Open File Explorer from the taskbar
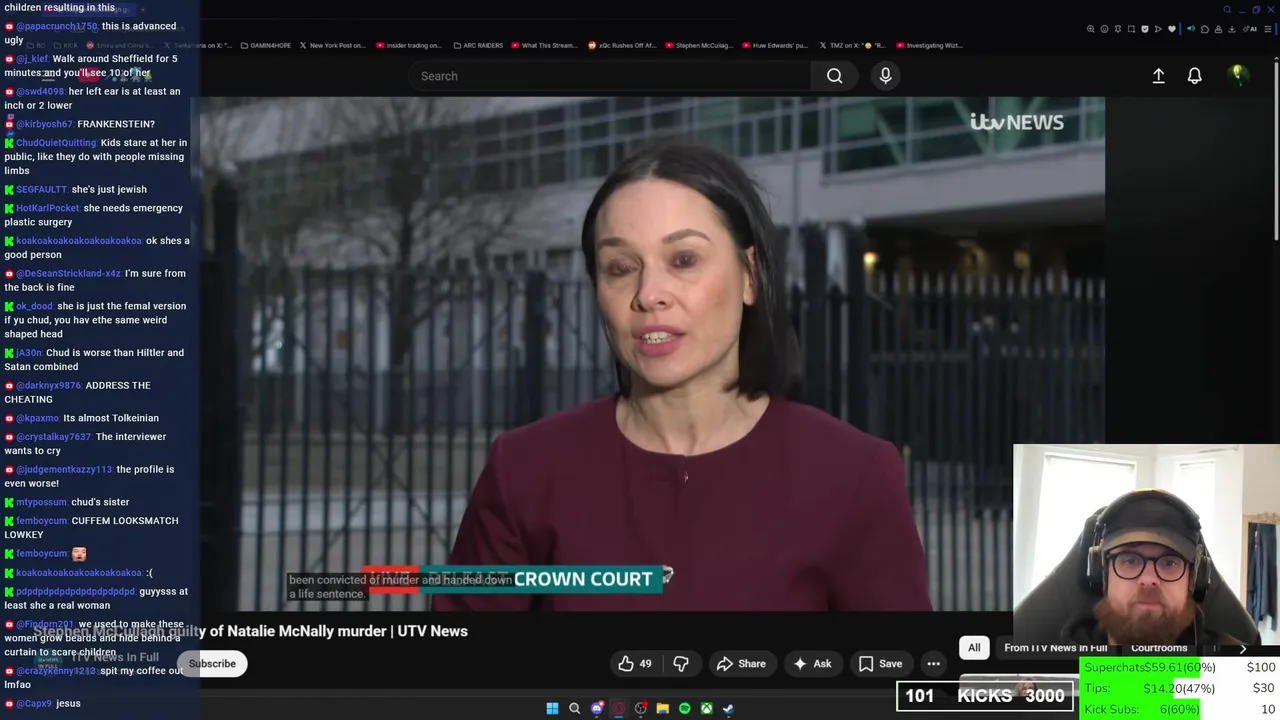The image size is (1280, 720). [662, 708]
